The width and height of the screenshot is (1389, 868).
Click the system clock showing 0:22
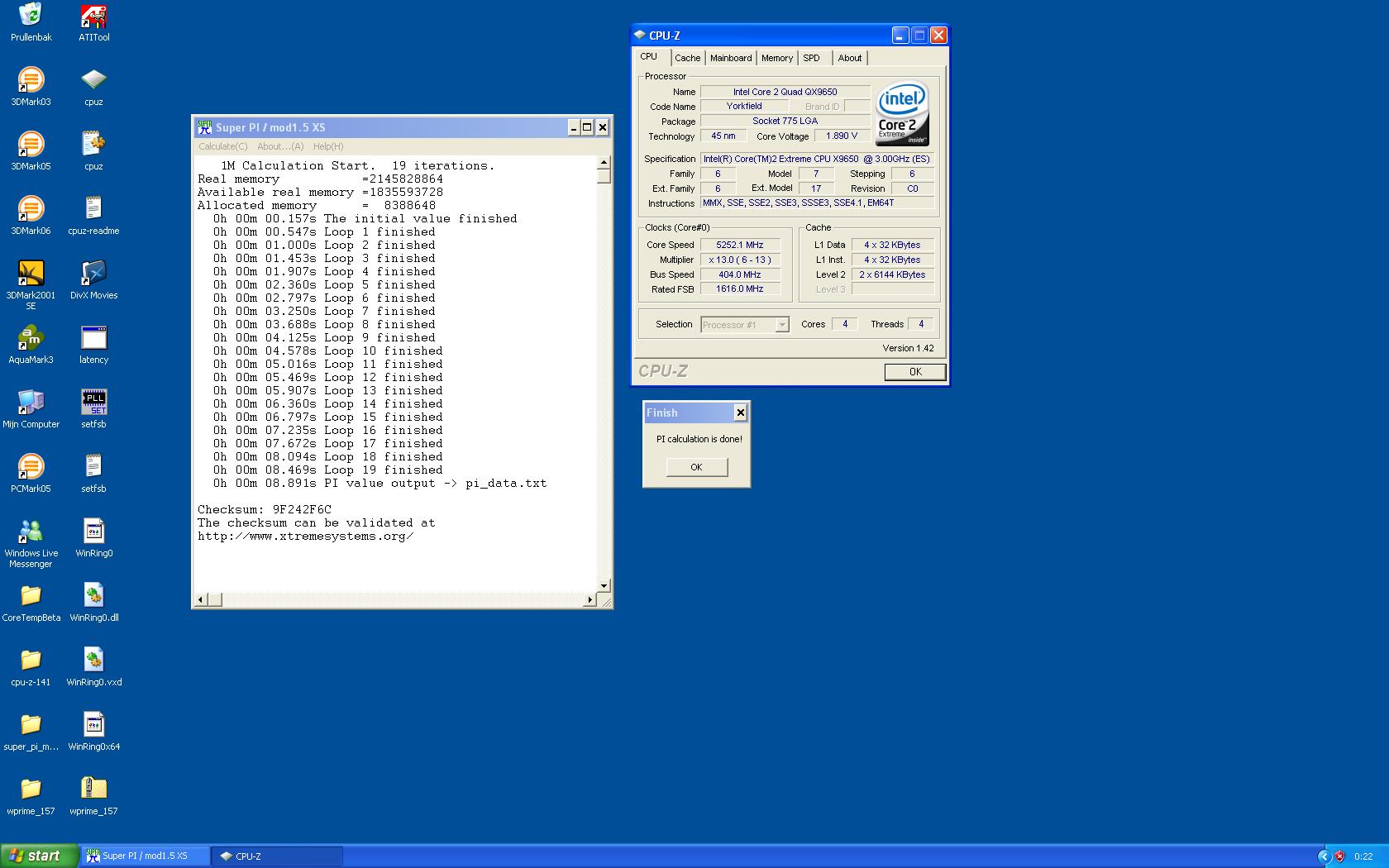coord(1363,856)
